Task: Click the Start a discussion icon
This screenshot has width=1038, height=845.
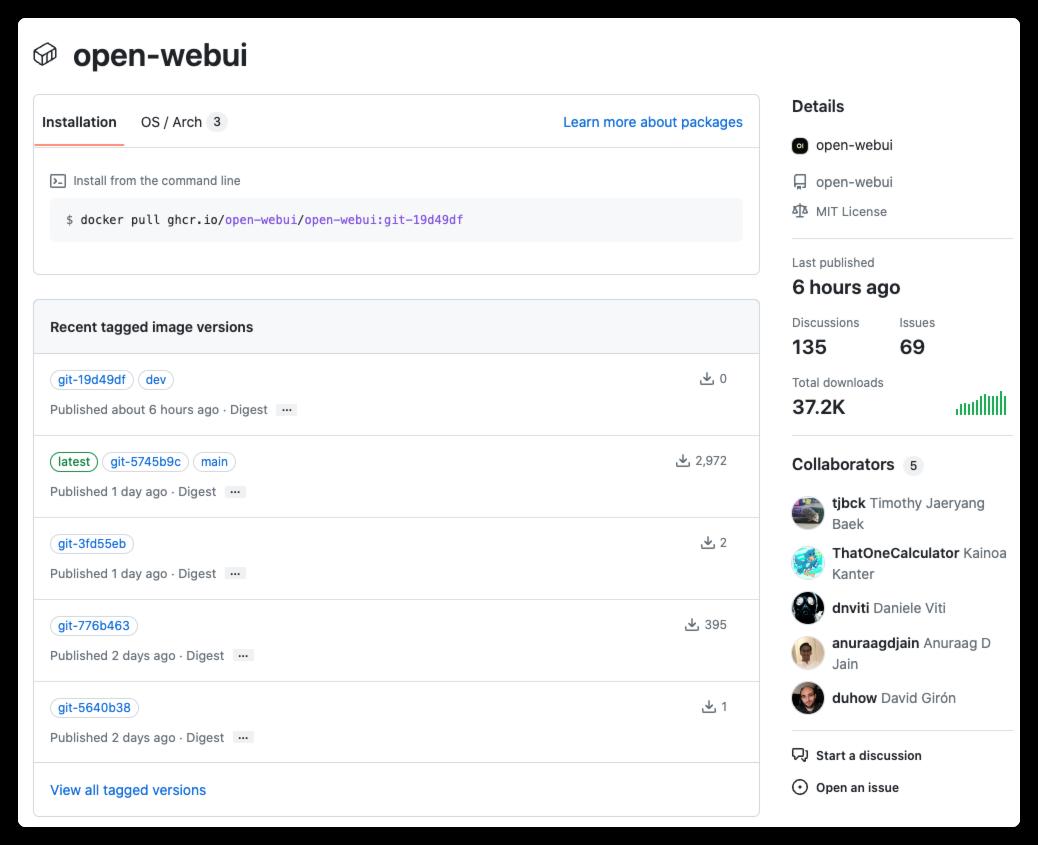Action: click(x=800, y=755)
